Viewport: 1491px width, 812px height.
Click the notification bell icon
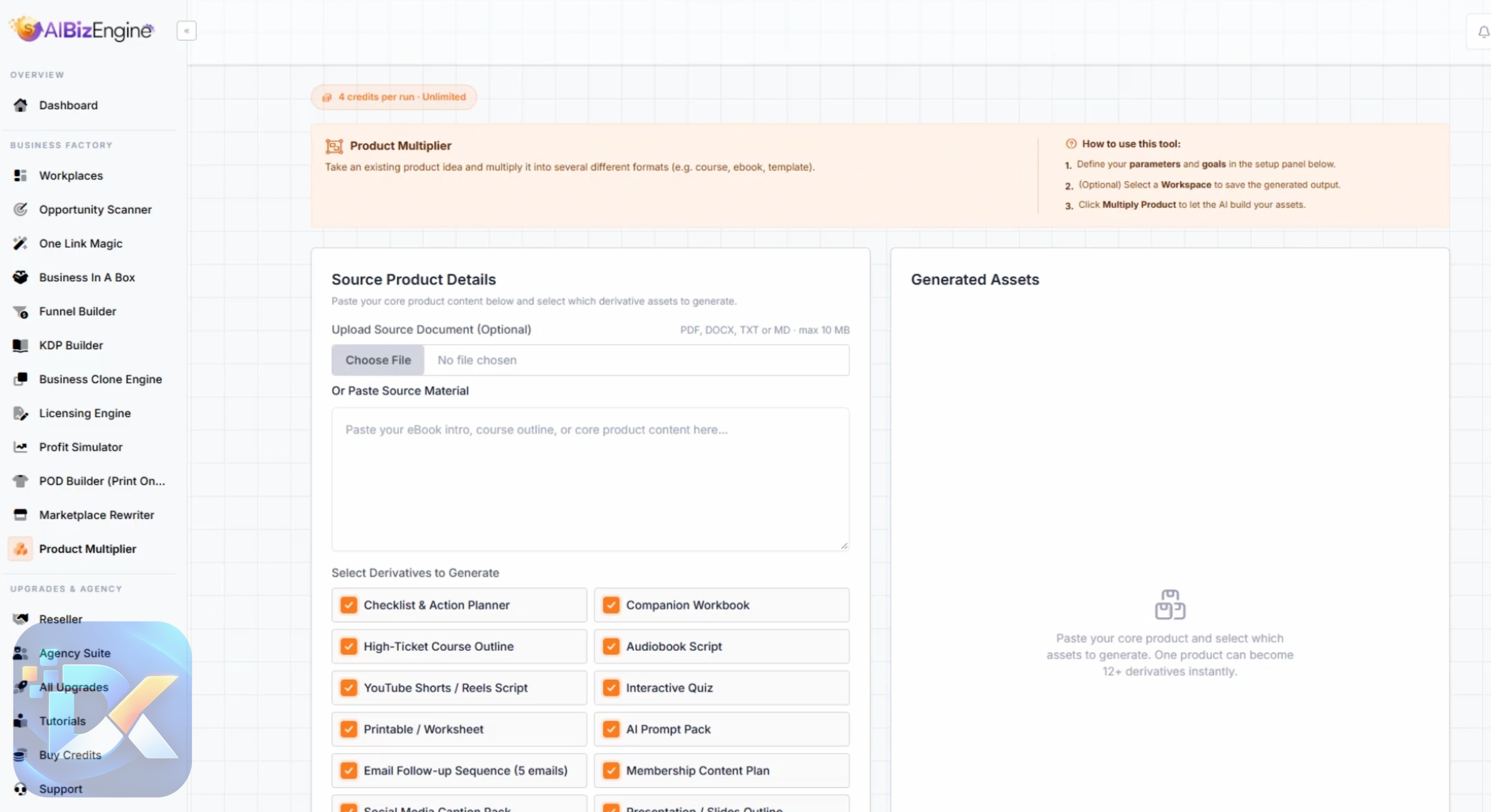point(1483,32)
